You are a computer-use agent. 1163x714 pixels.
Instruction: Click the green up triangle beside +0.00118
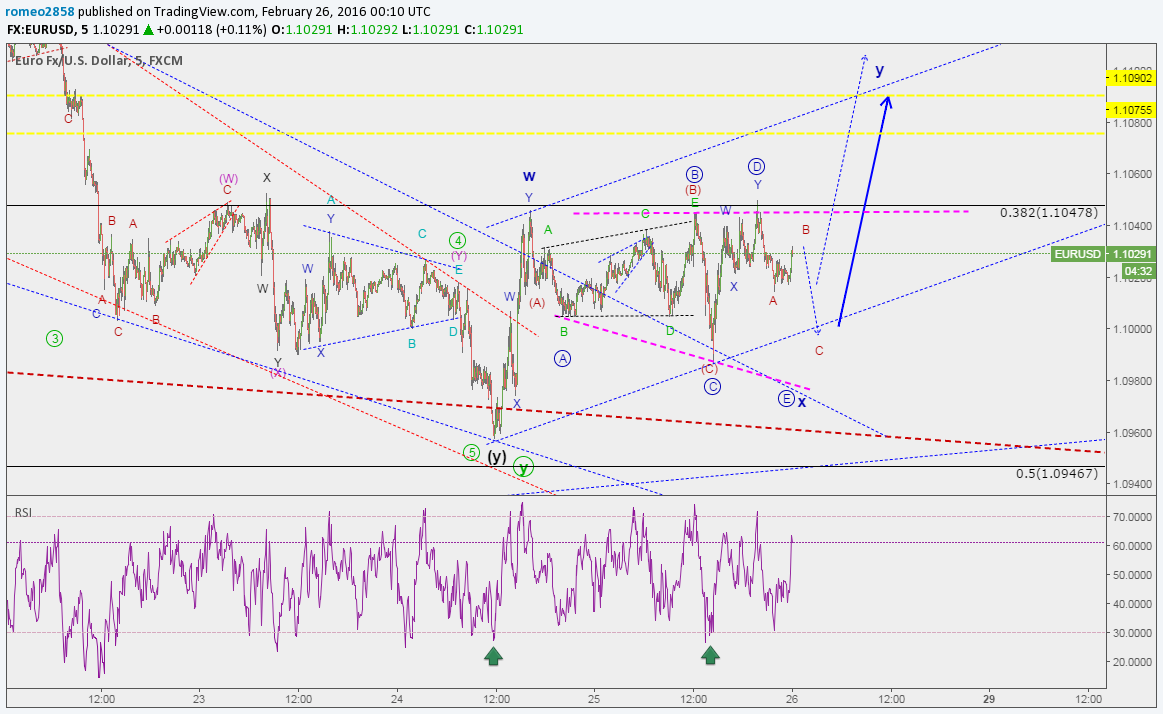pos(148,30)
